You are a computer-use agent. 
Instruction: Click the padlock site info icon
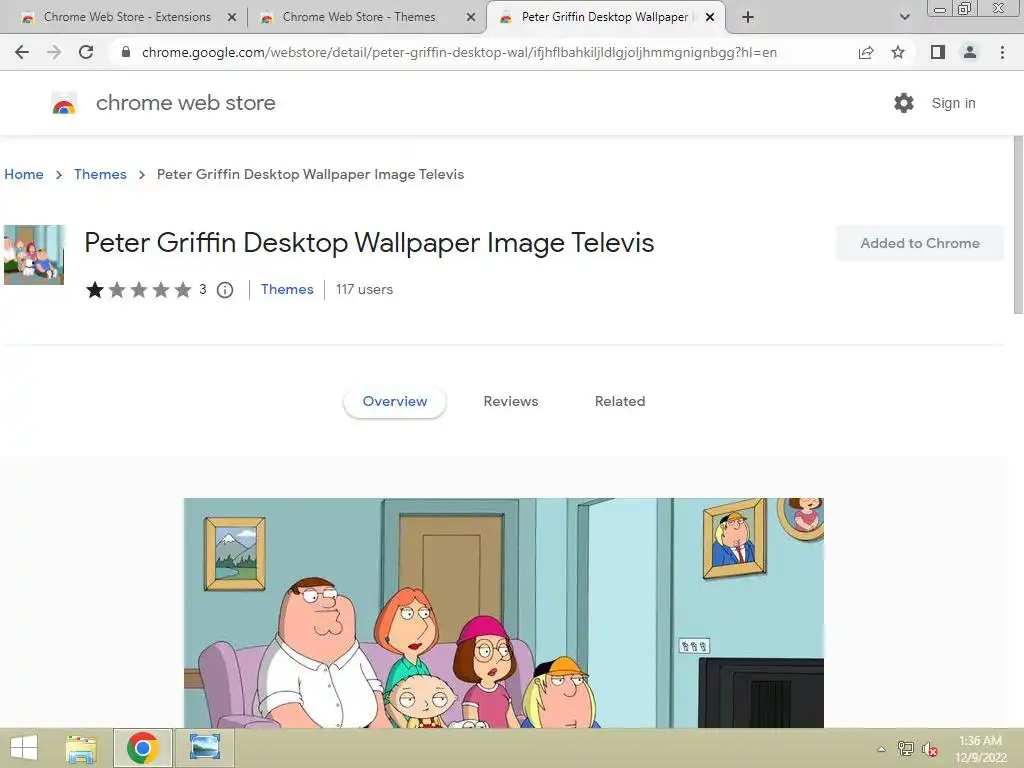tap(126, 52)
